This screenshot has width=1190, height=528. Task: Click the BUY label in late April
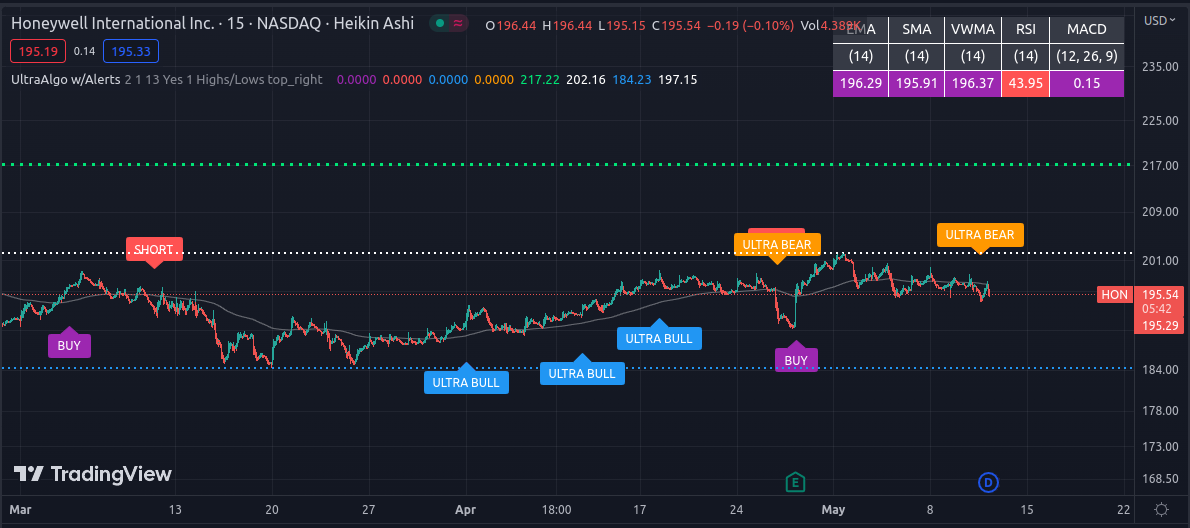796,358
